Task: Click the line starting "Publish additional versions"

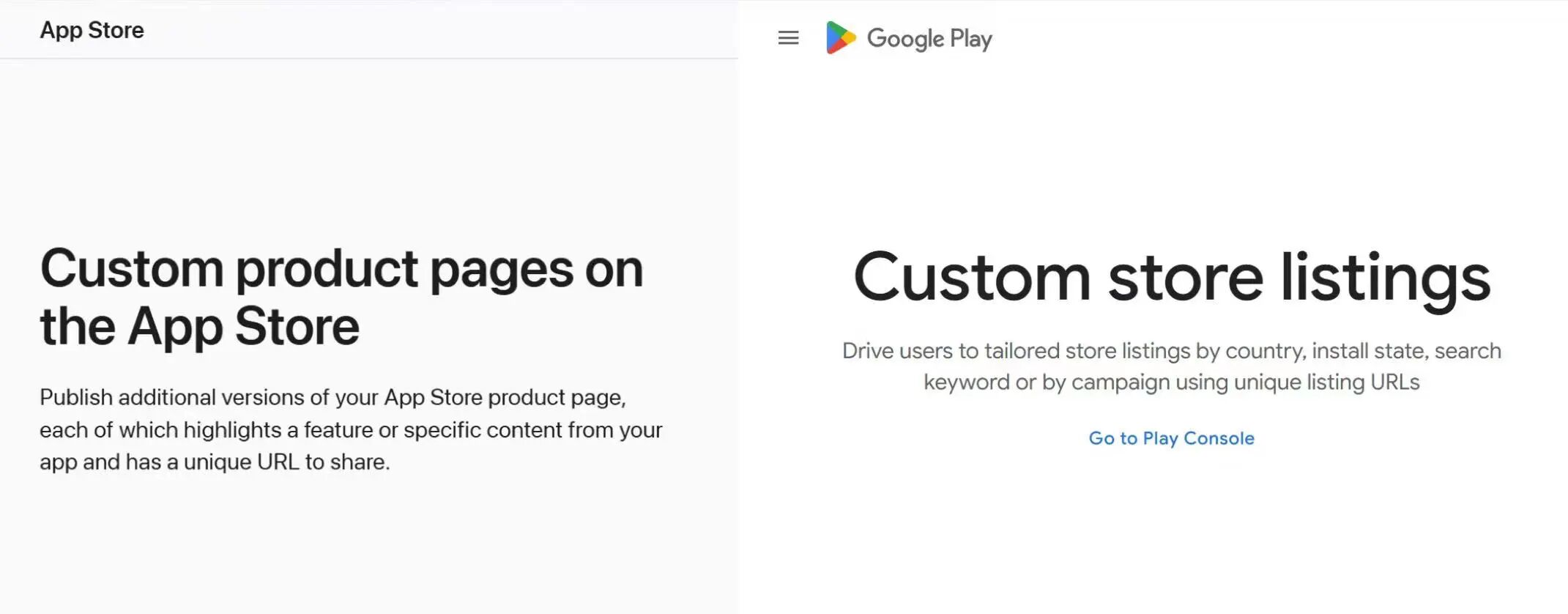Action: tap(332, 397)
